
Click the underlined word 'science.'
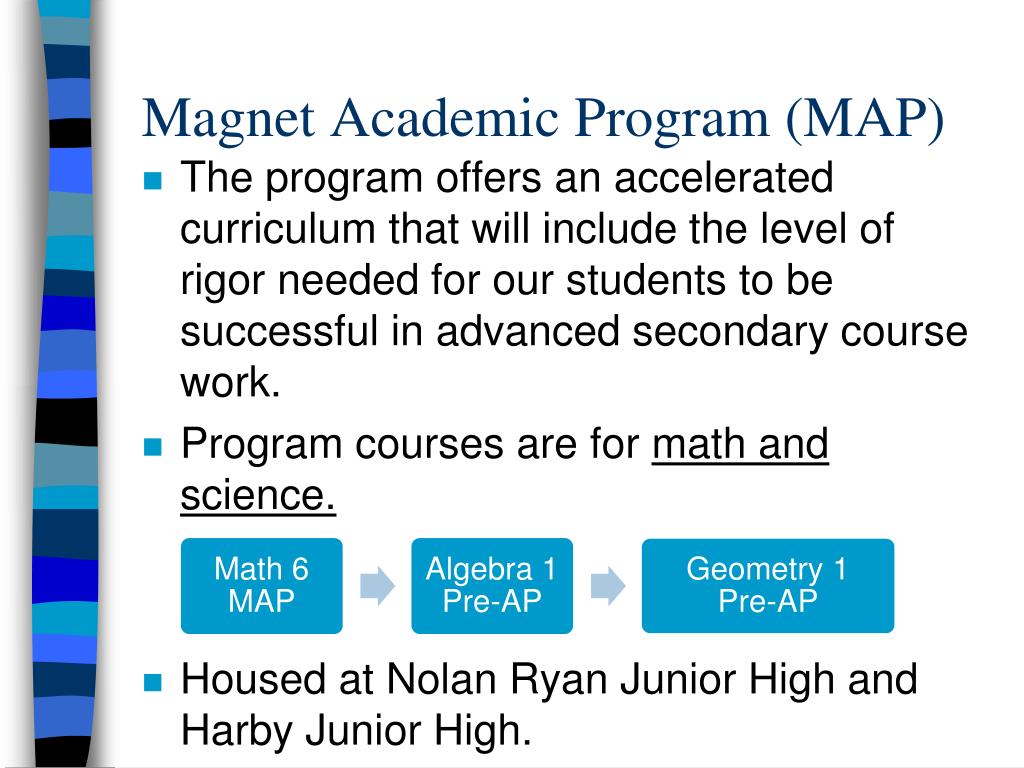(258, 497)
